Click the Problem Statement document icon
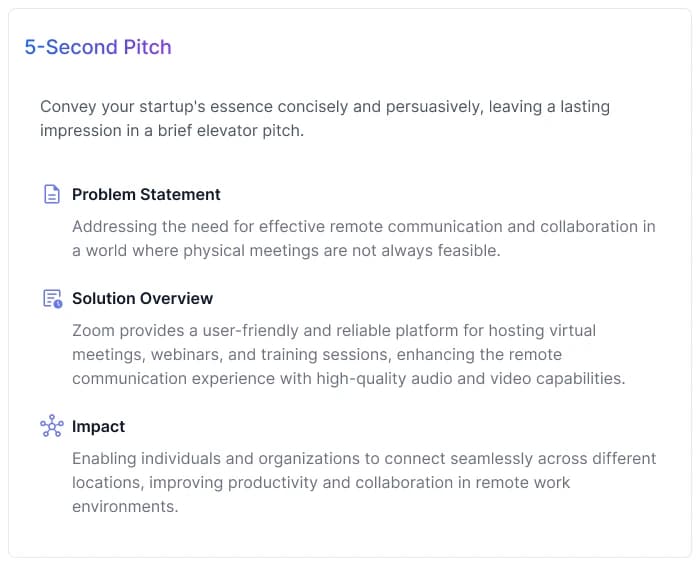Image resolution: width=700 pixels, height=566 pixels. [x=52, y=194]
